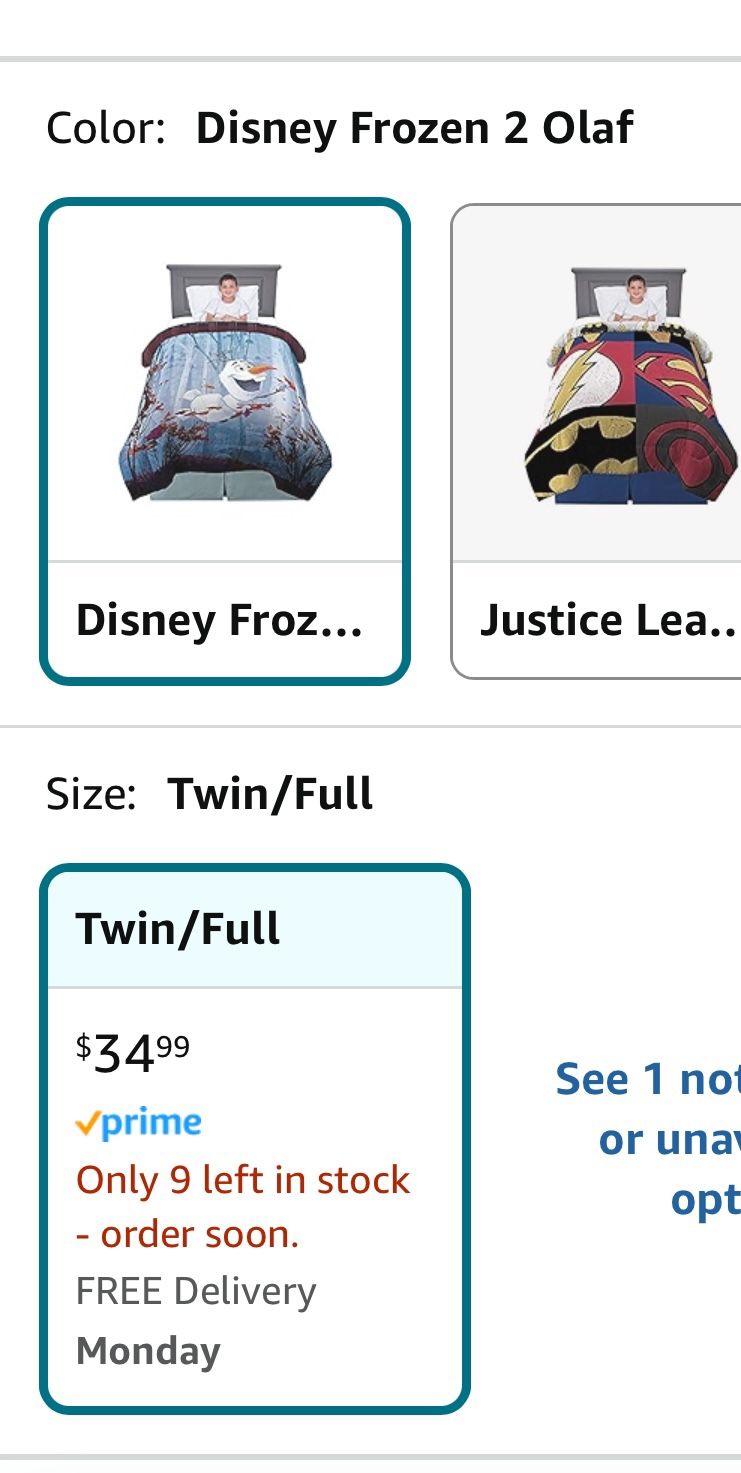Screen dimensions: 741x1473
Task: Click the $34.99 price
Action: [x=133, y=1053]
